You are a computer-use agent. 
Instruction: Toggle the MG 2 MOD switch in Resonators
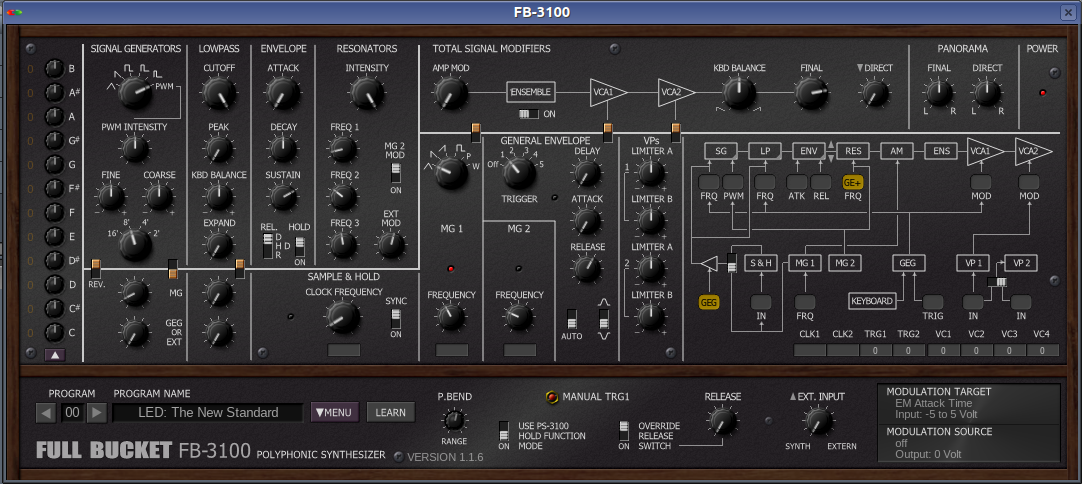(395, 173)
